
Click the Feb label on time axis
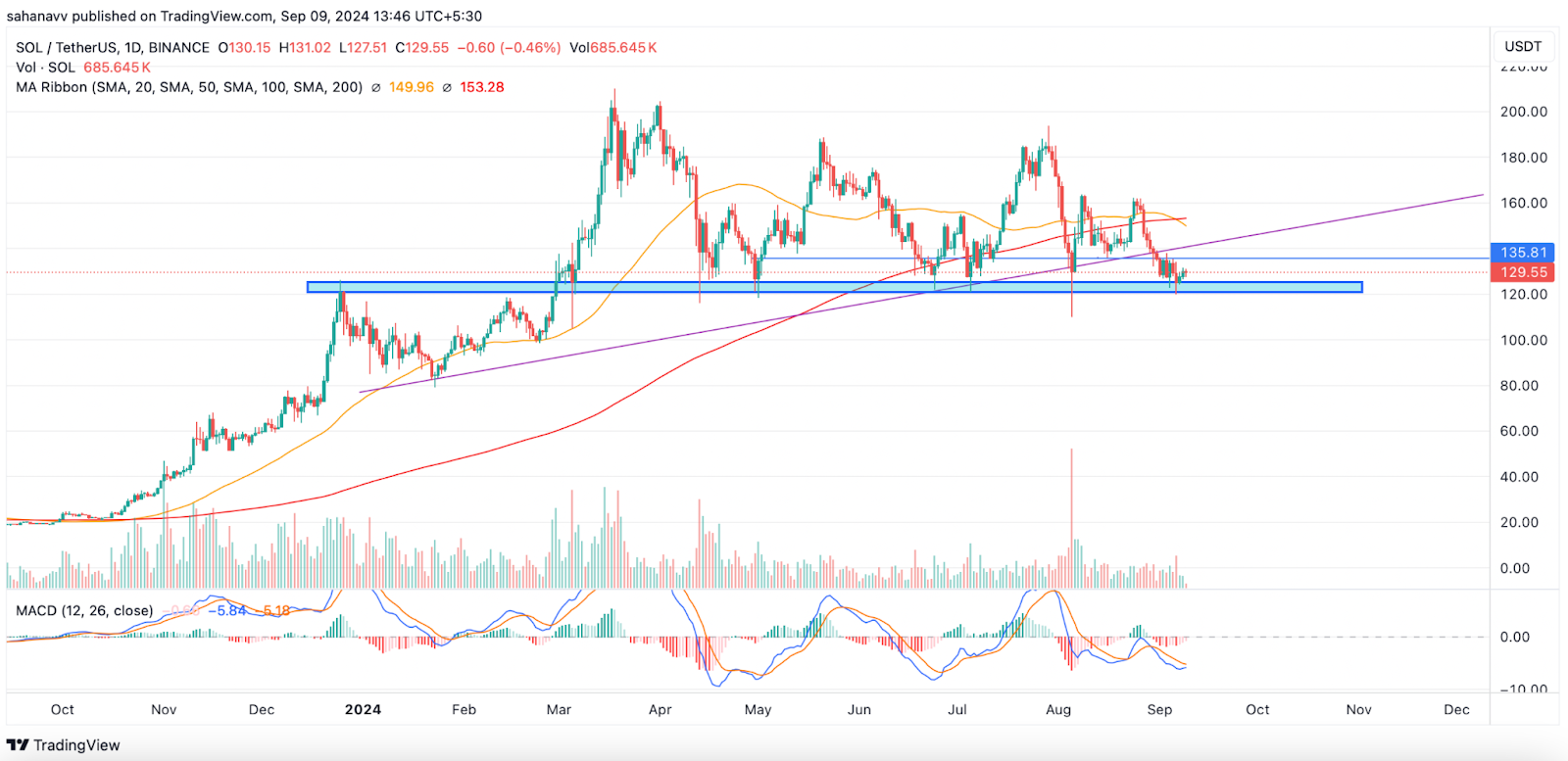click(x=465, y=710)
